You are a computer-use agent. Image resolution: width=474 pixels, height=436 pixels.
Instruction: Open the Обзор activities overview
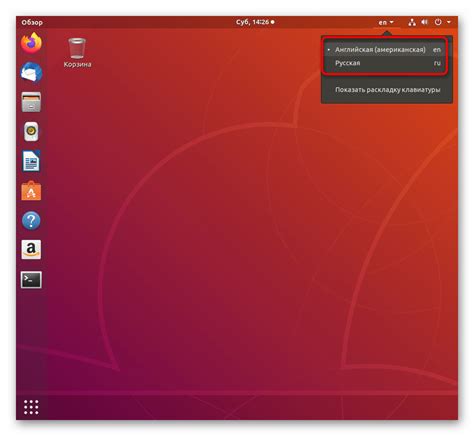32,22
